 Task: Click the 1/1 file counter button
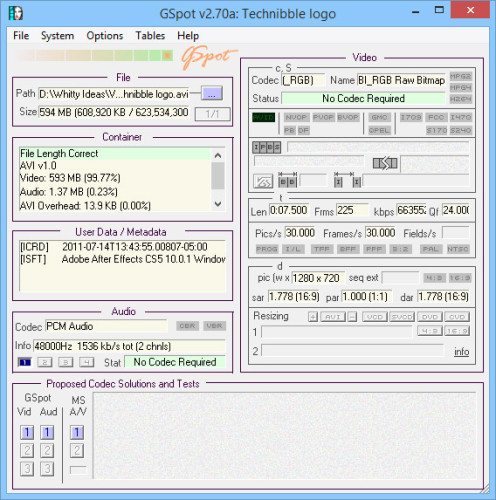(212, 114)
